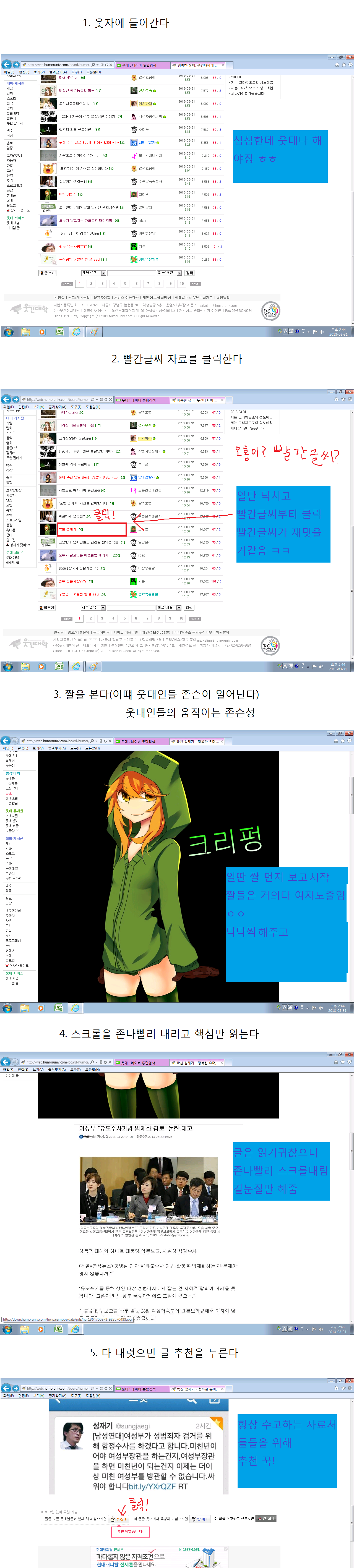Image resolution: width=354 pixels, height=1568 pixels.
Task: Stop loading via X in step 4 address bar
Action: [x=110, y=1062]
